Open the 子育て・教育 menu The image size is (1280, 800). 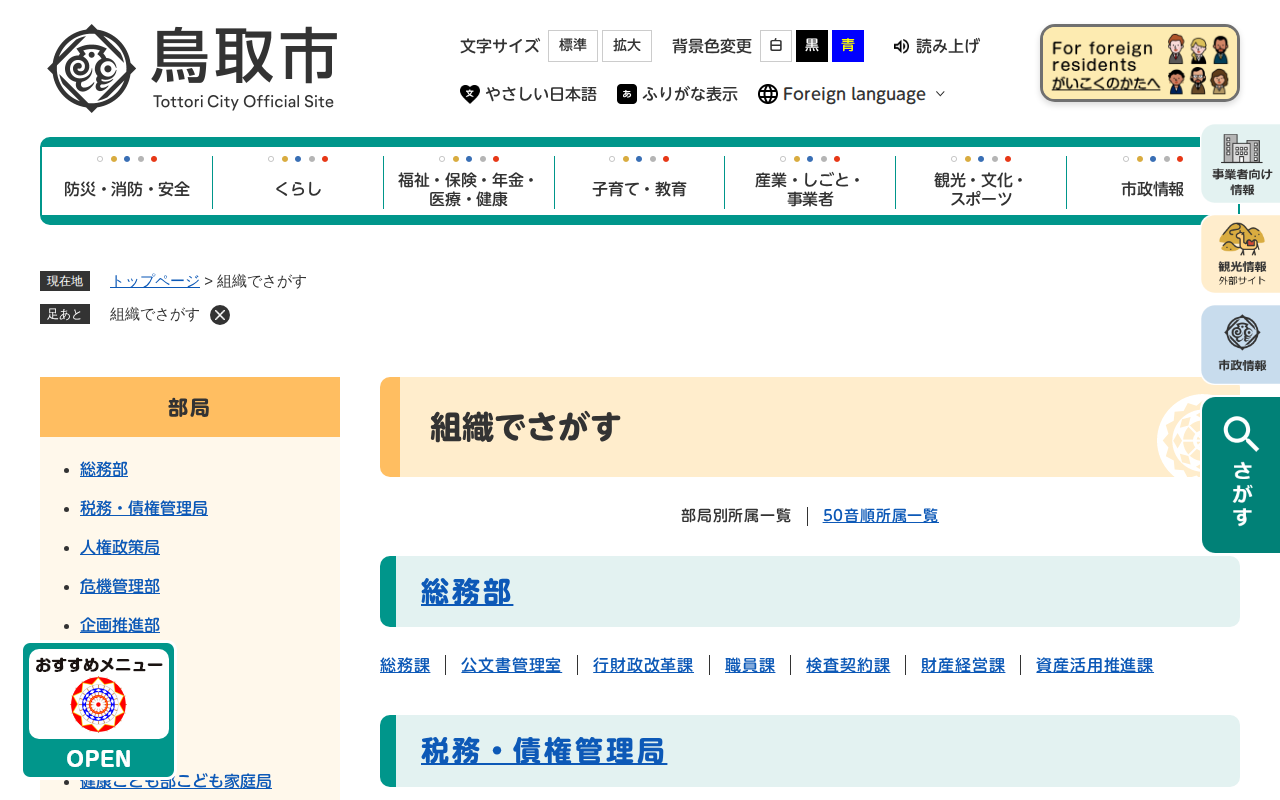tap(640, 182)
